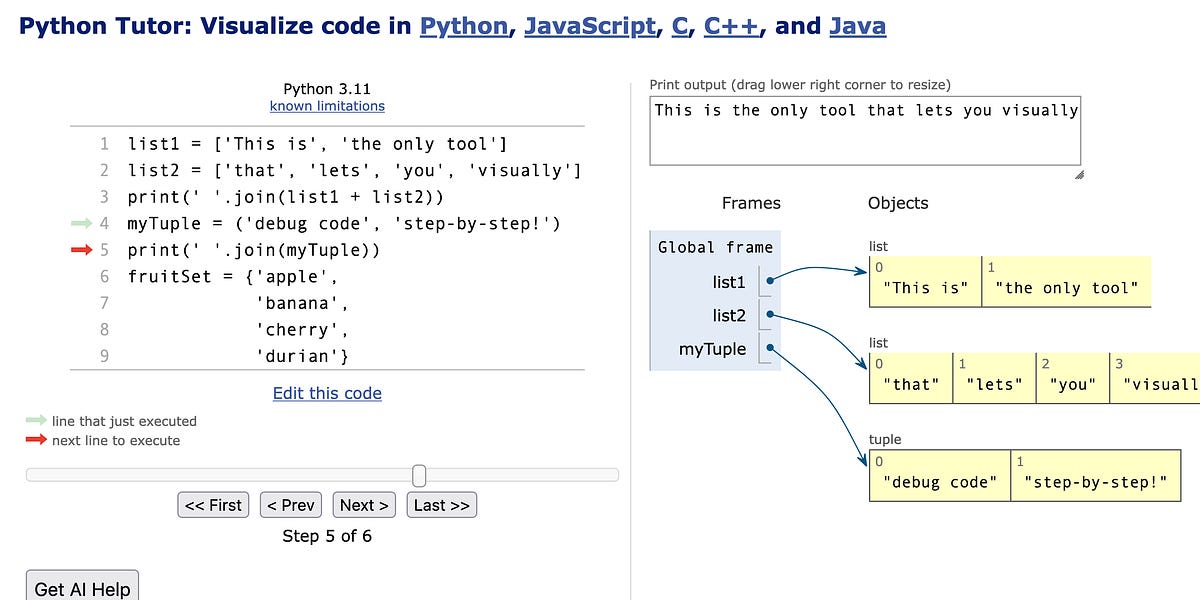Image resolution: width=1200 pixels, height=600 pixels.
Task: Click the execution step slider handle
Action: click(419, 475)
